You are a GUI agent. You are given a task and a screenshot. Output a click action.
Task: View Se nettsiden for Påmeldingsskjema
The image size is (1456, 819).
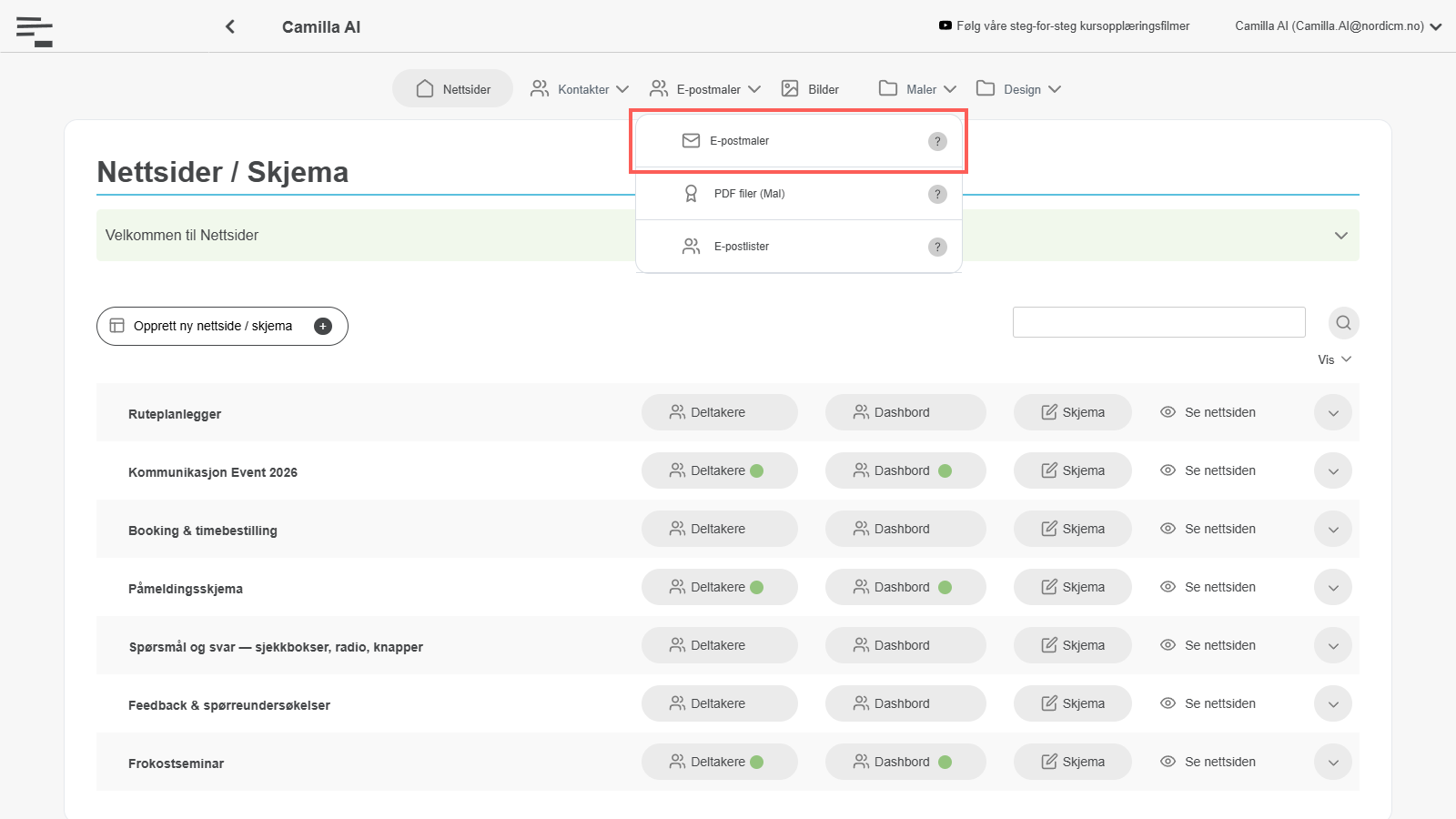point(1208,587)
